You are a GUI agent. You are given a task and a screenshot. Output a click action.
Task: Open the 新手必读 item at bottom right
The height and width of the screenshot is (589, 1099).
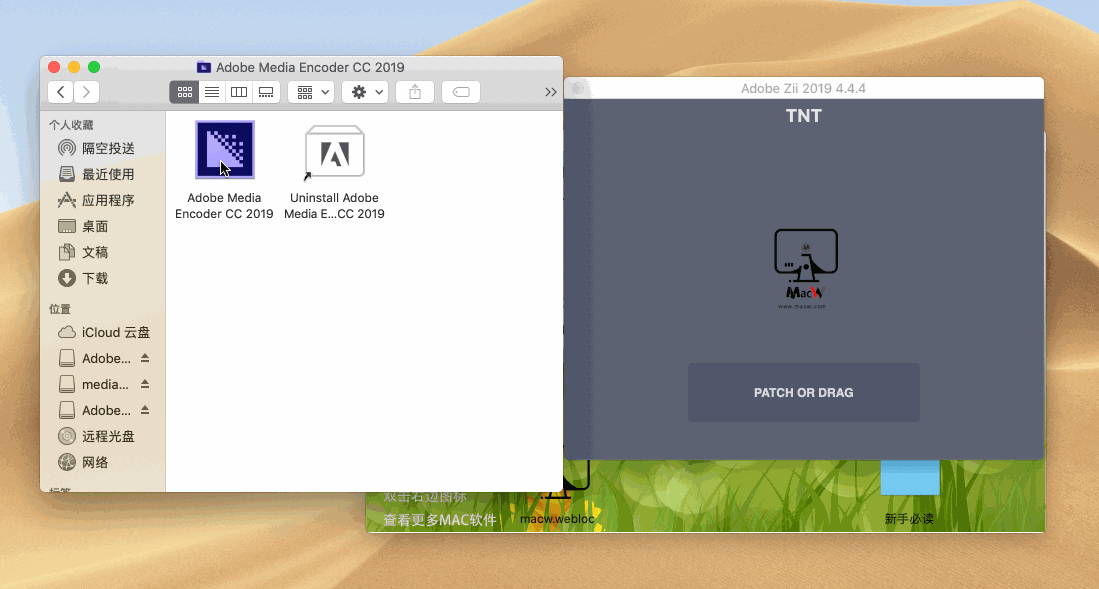coord(910,520)
